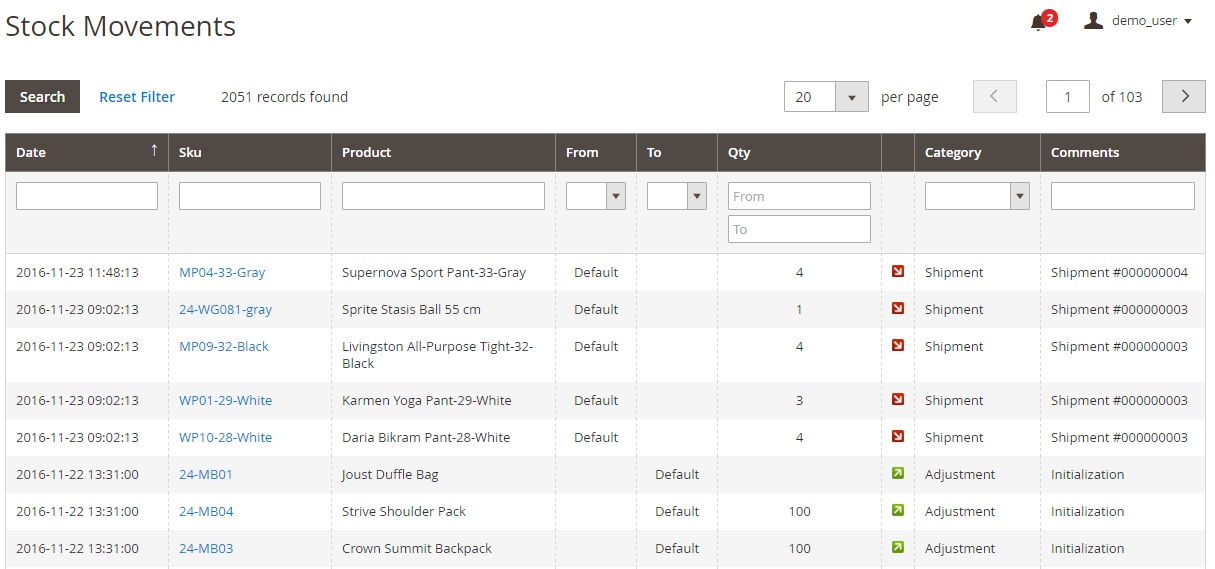Focus the Date filter input field
This screenshot has width=1215, height=569.
(87, 196)
